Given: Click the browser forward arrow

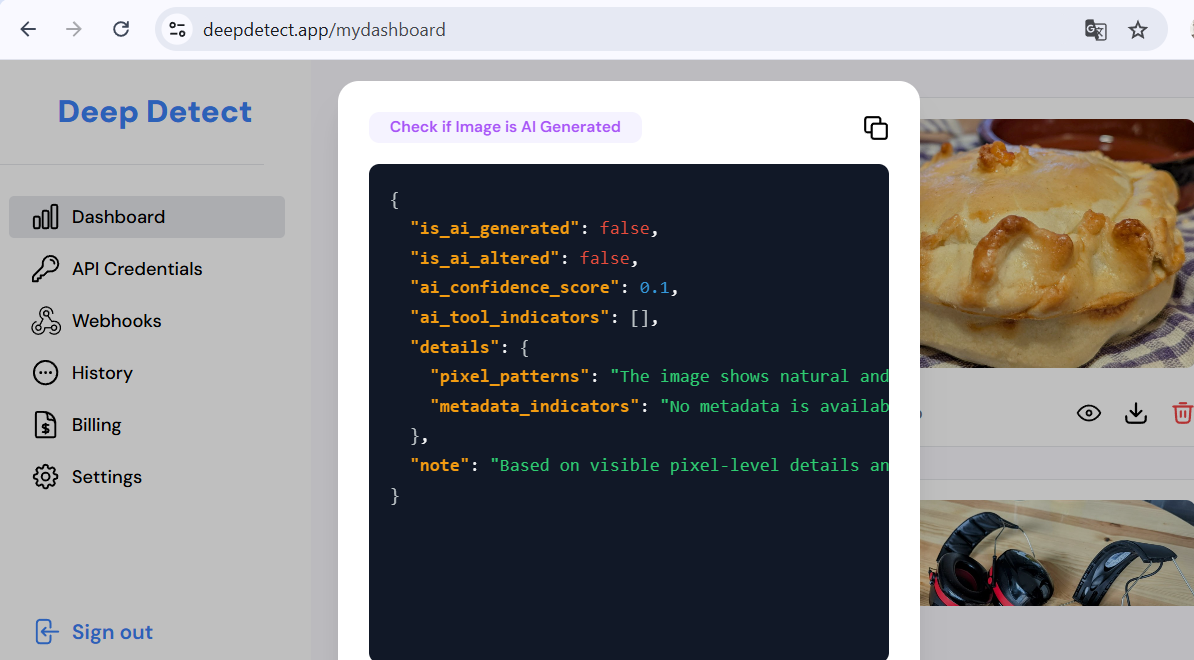Looking at the screenshot, I should coord(74,30).
